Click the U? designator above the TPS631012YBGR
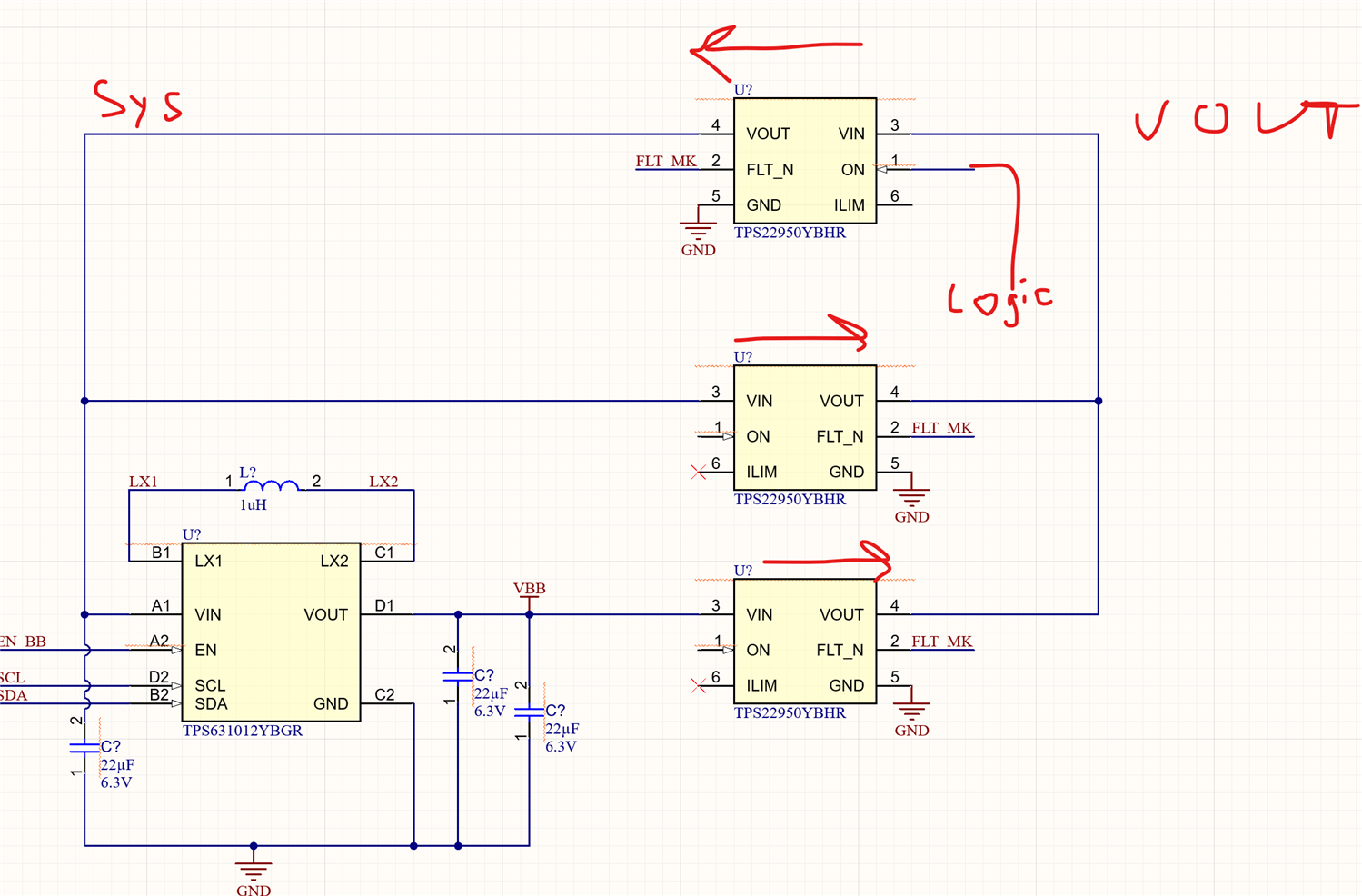 [x=192, y=534]
